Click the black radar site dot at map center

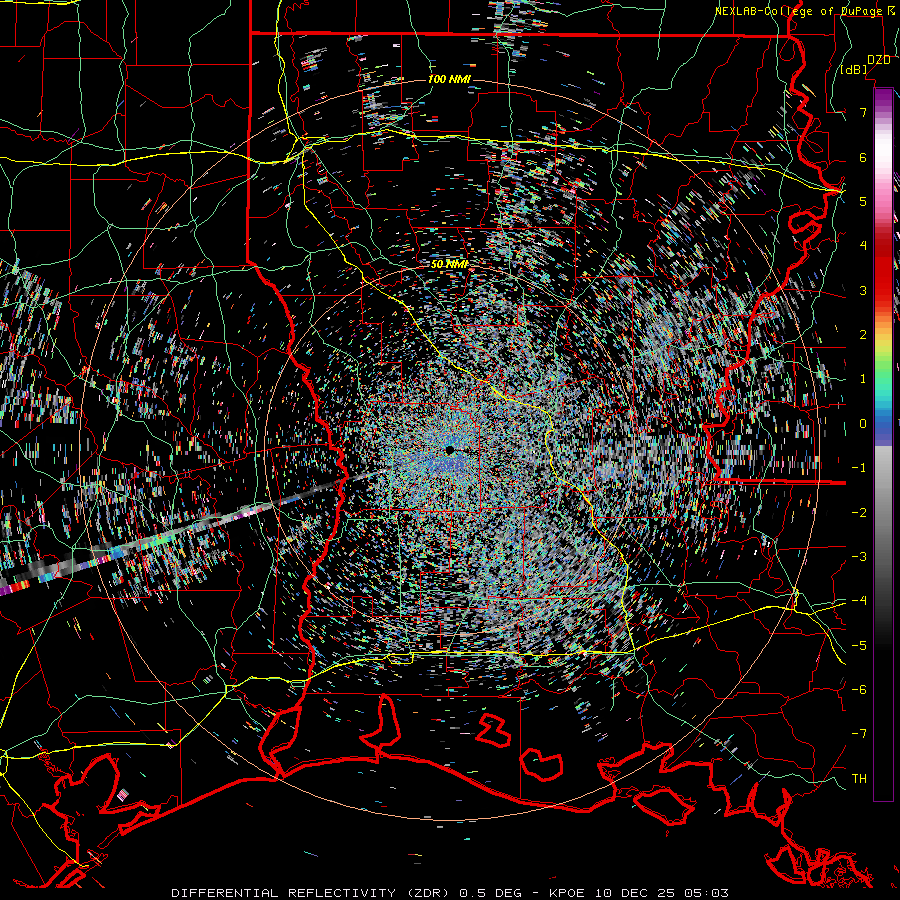pyautogui.click(x=449, y=451)
